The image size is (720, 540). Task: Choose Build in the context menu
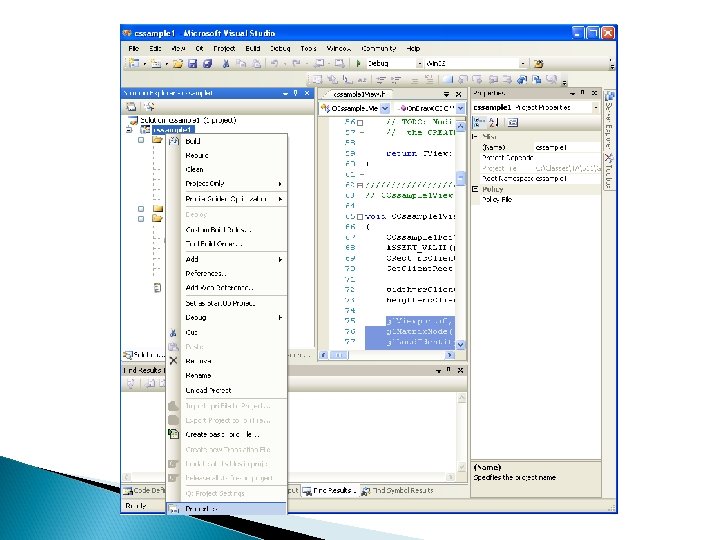[233, 141]
